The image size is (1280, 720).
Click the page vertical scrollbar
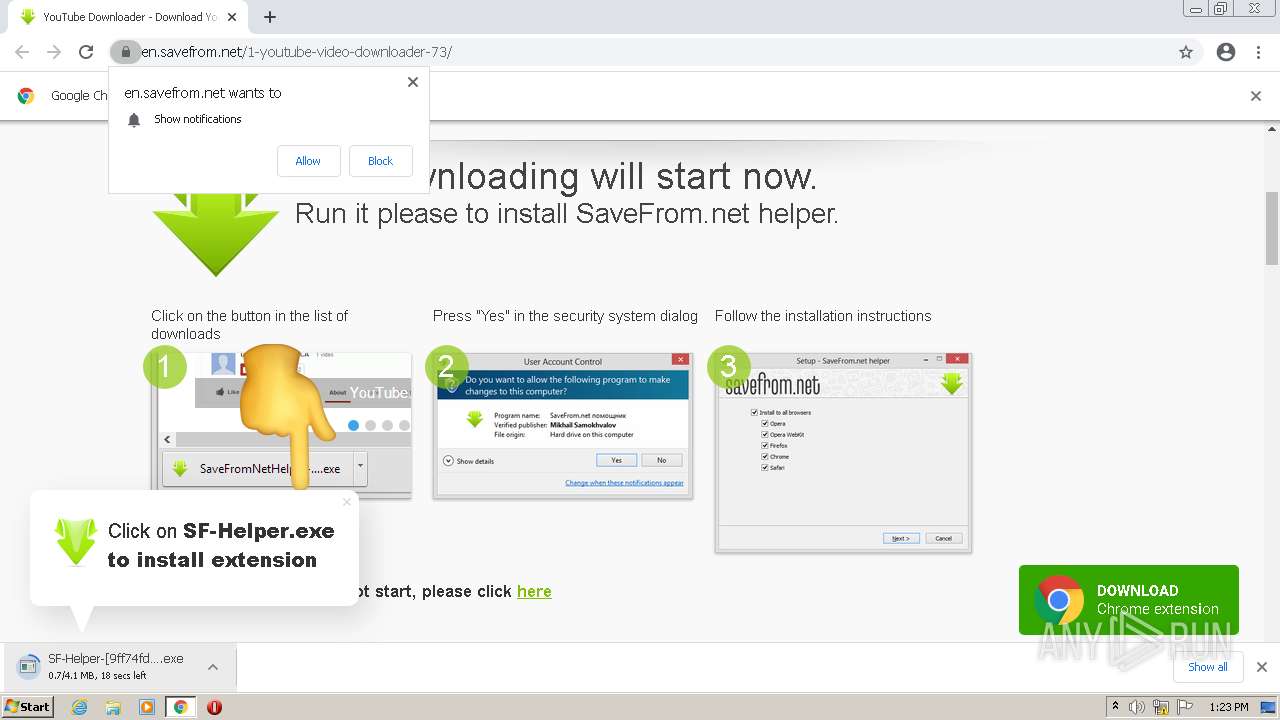click(1272, 228)
